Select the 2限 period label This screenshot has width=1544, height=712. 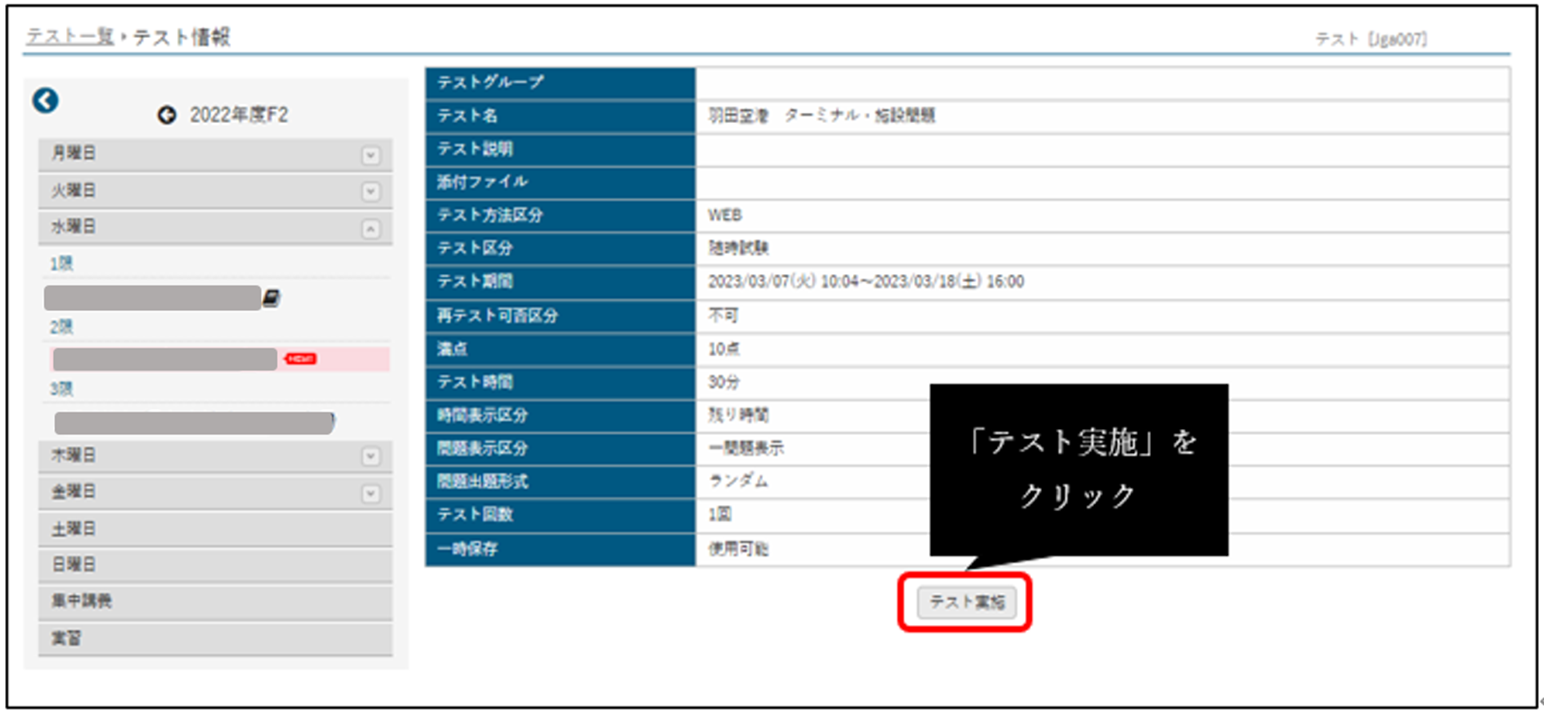(x=61, y=327)
